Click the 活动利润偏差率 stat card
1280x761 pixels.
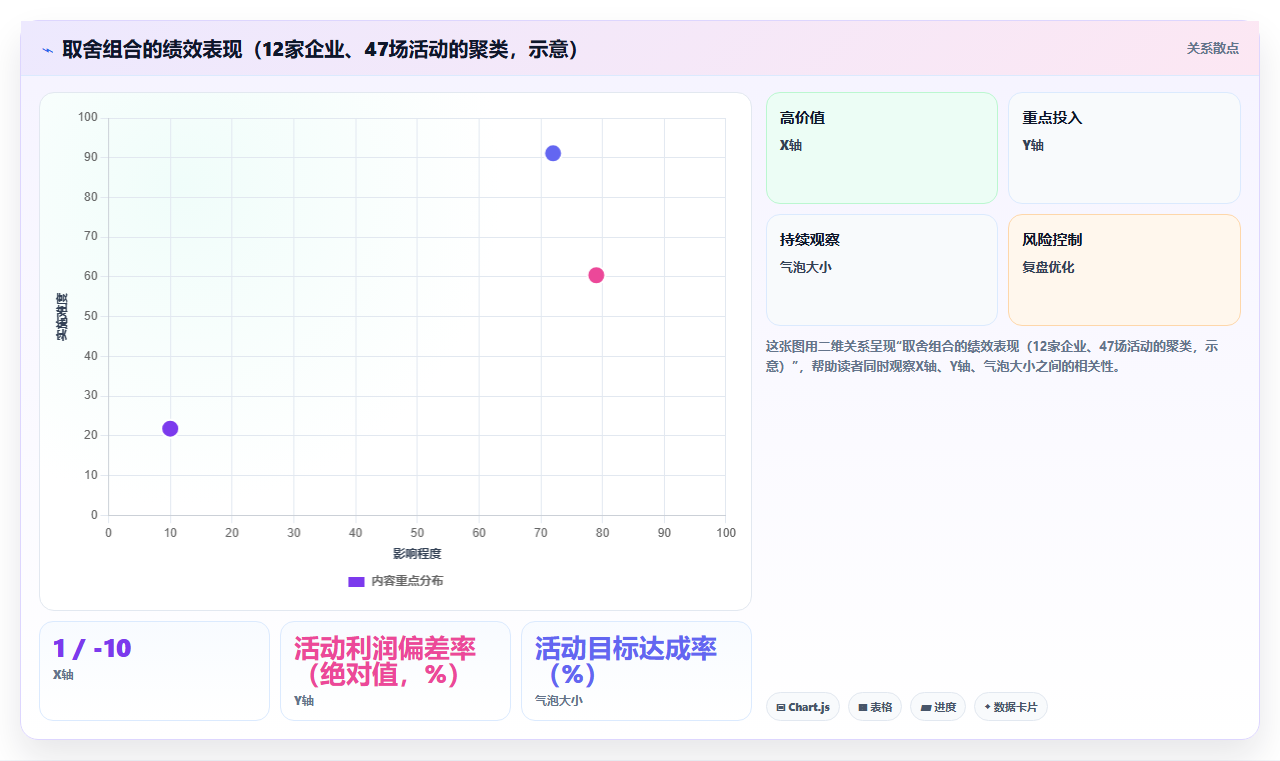pos(395,671)
